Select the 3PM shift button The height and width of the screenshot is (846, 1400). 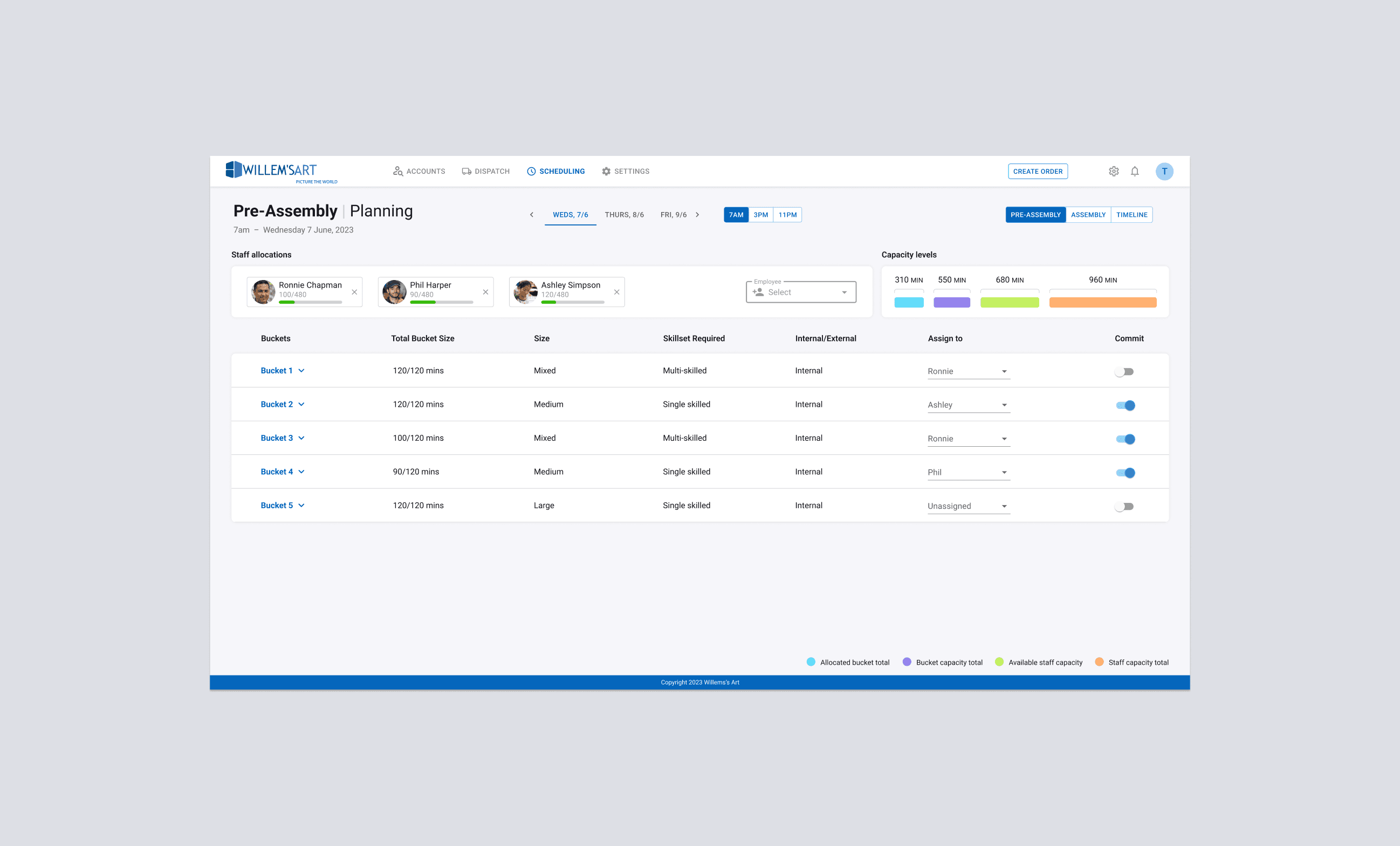[761, 215]
